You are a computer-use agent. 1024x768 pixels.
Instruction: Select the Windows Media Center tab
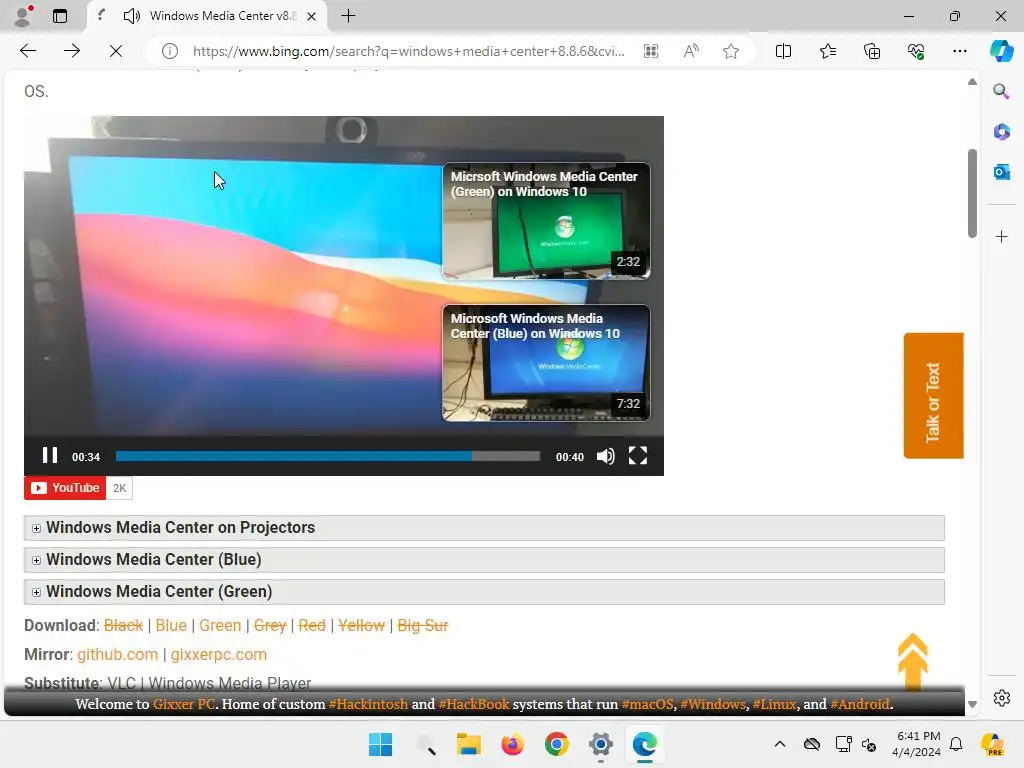[x=208, y=16]
